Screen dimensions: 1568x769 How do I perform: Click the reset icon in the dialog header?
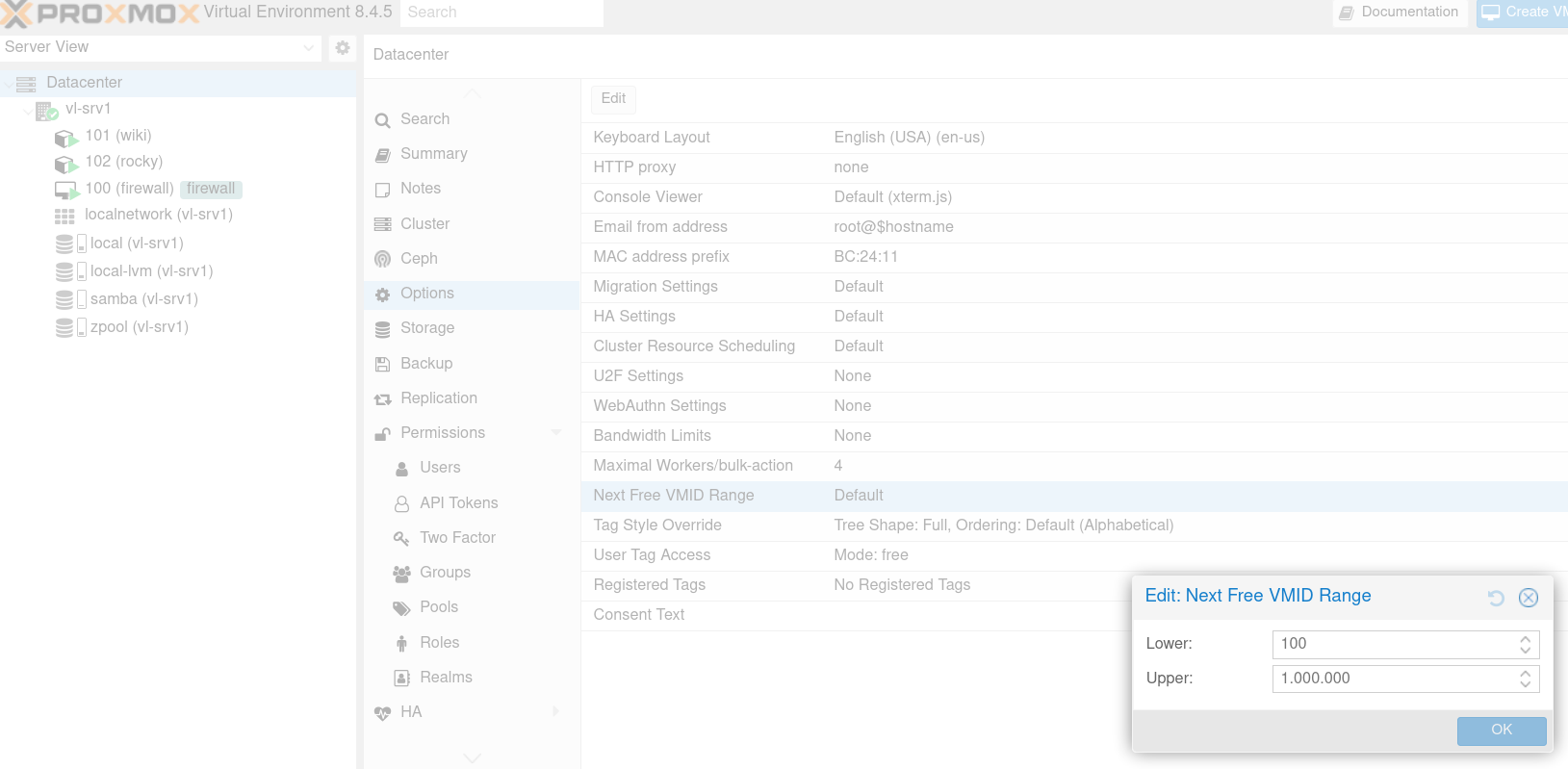coord(1496,598)
